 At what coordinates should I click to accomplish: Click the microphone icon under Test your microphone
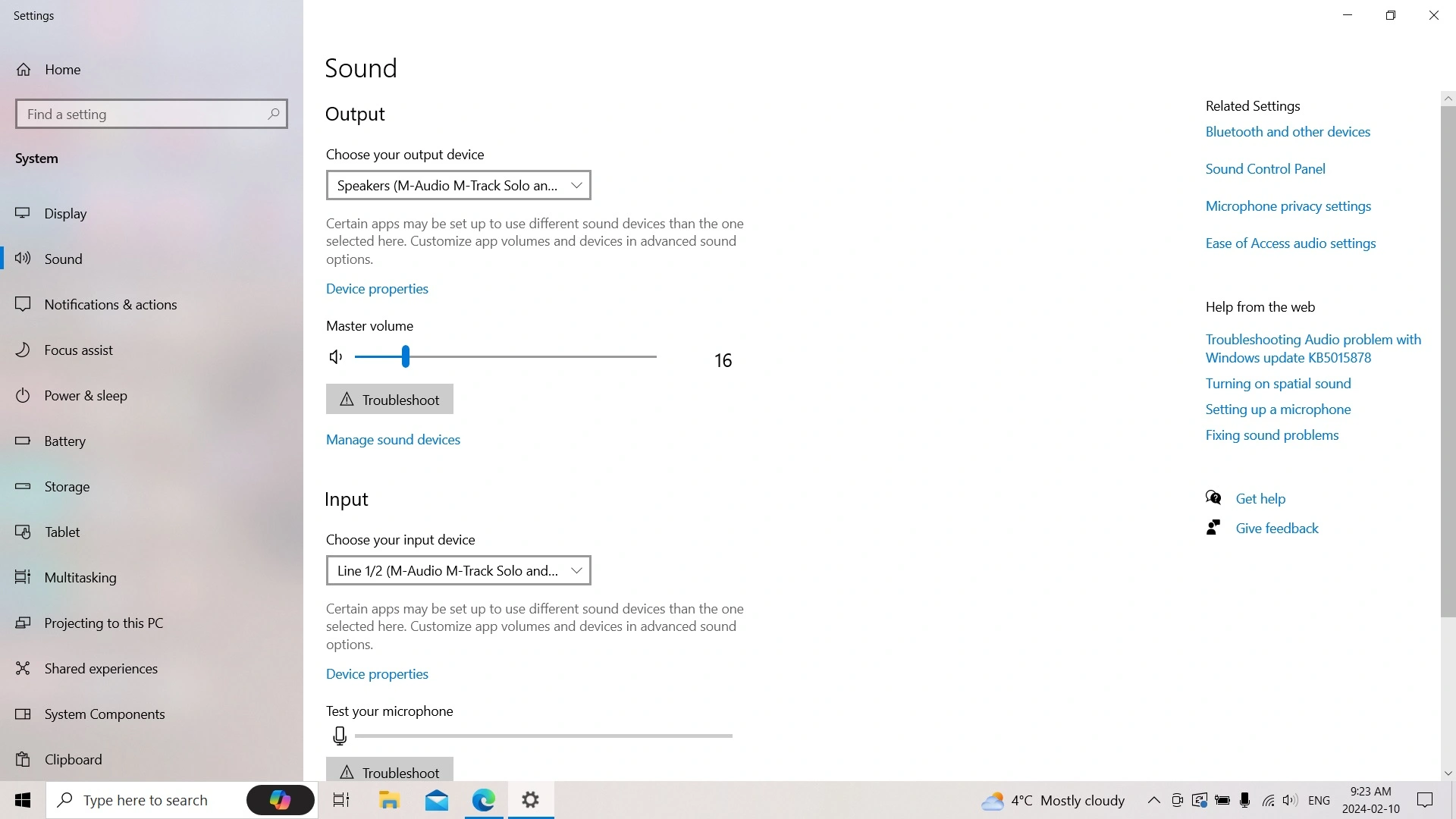(x=340, y=736)
